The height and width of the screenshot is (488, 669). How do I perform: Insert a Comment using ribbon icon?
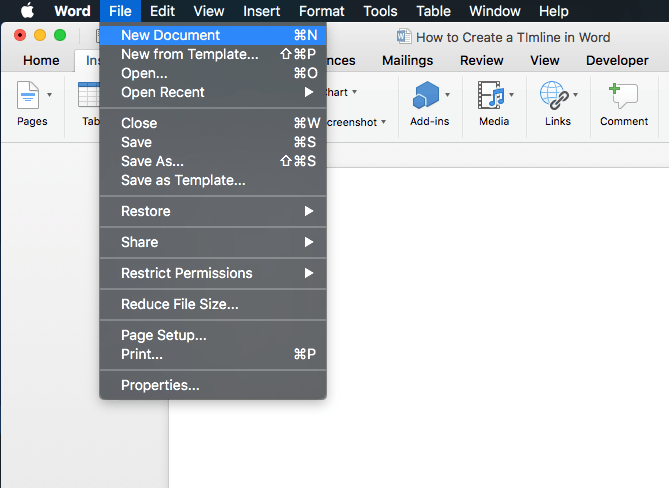[623, 96]
